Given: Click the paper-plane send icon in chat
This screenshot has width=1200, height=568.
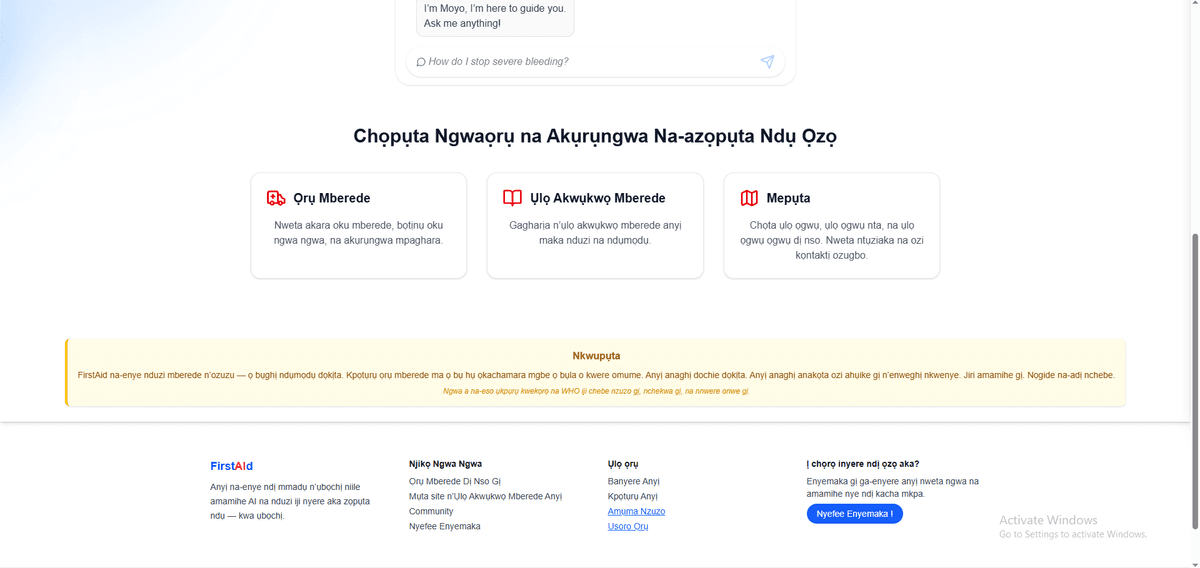Looking at the screenshot, I should 767,62.
